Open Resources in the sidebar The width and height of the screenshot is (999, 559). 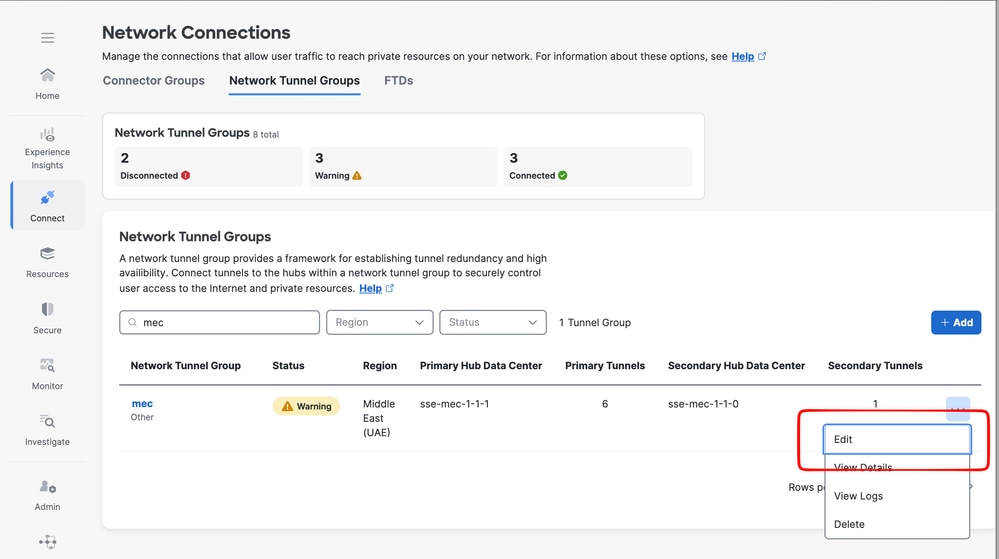[47, 262]
